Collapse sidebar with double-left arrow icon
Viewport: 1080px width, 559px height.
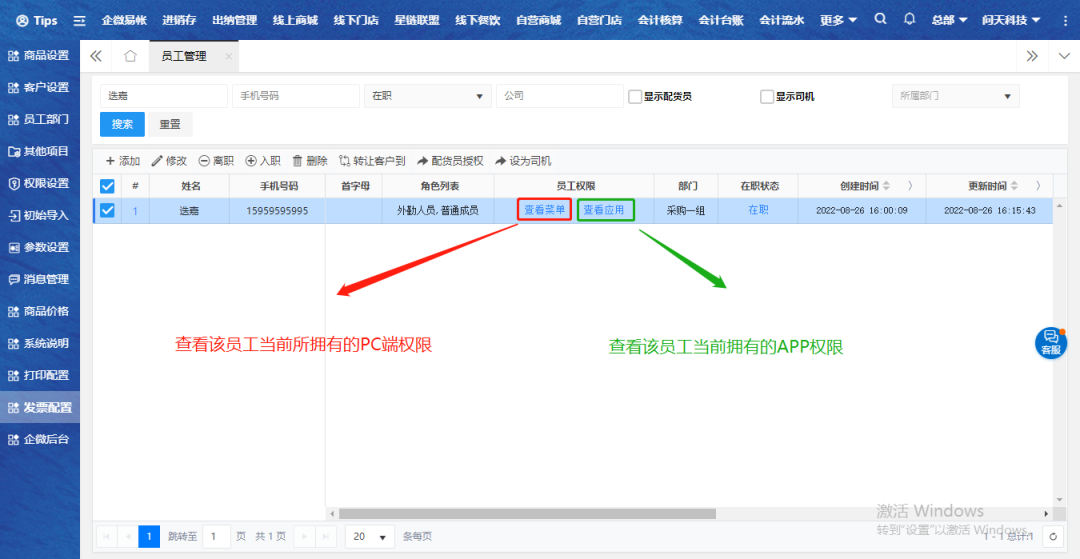(x=97, y=56)
